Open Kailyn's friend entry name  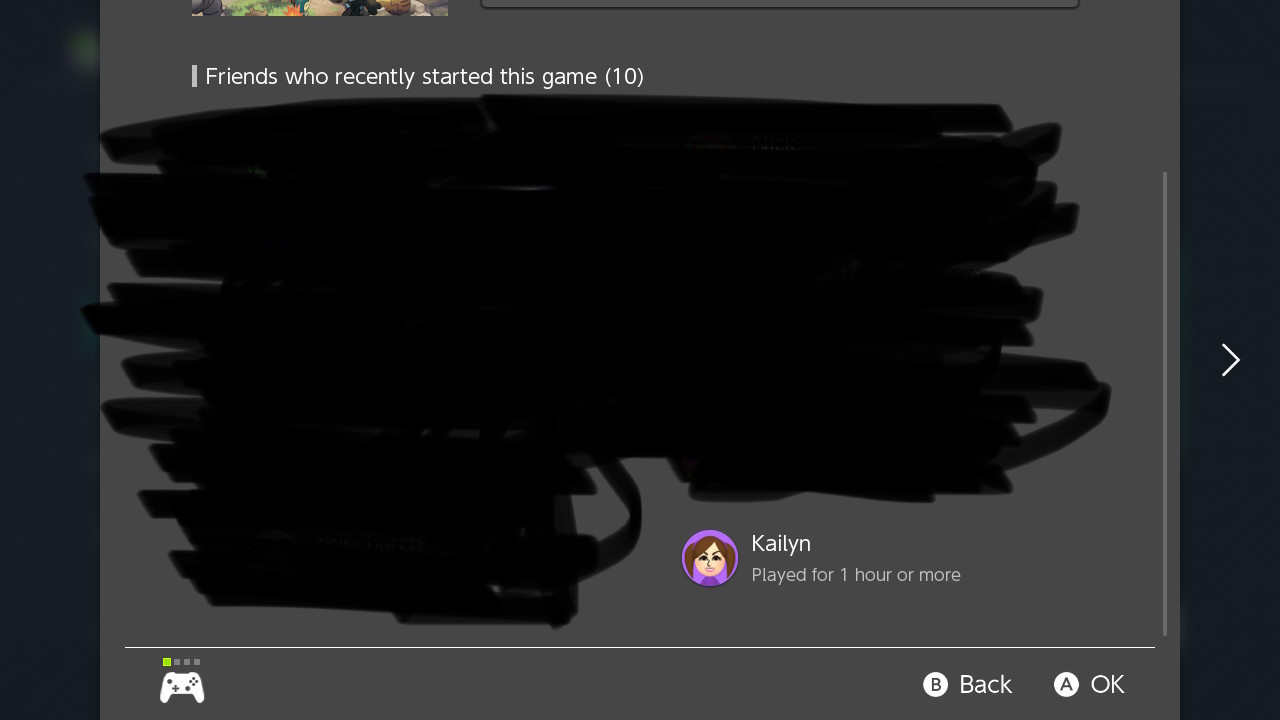click(781, 543)
